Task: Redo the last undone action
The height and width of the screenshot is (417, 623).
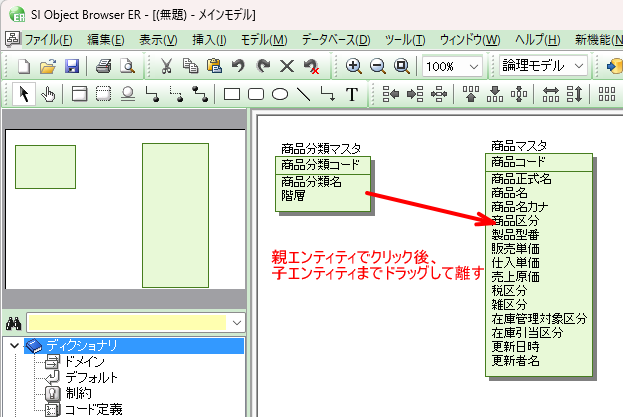Action: [263, 66]
